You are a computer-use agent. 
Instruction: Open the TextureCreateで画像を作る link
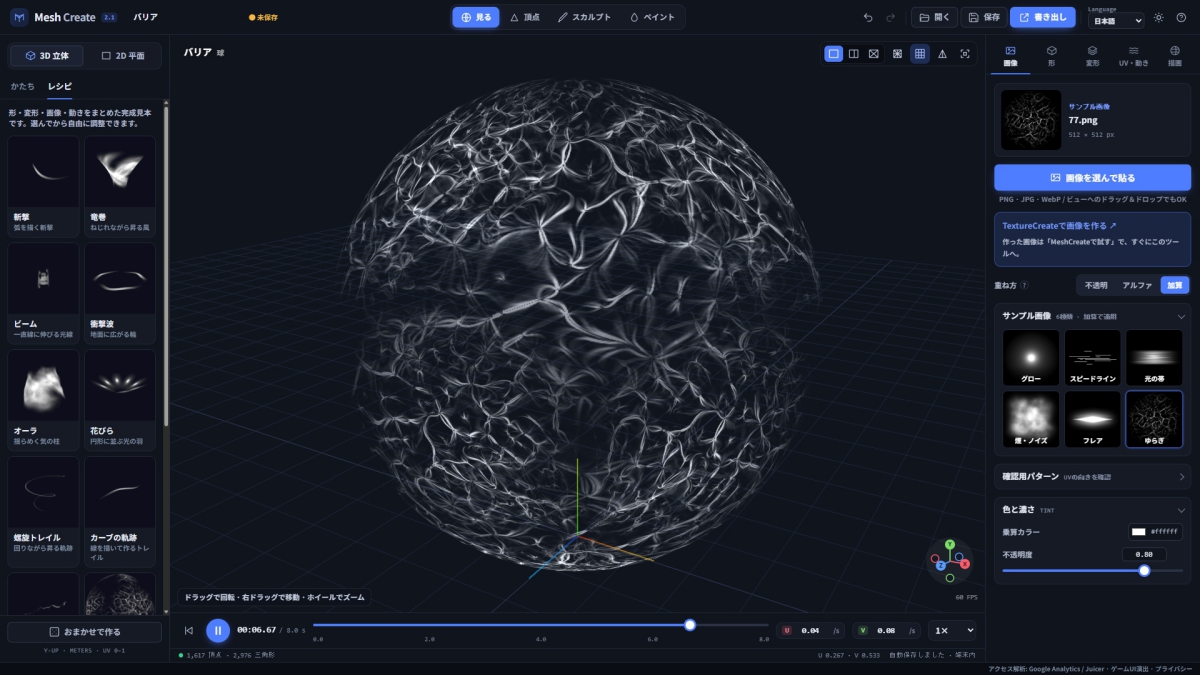coord(1059,226)
